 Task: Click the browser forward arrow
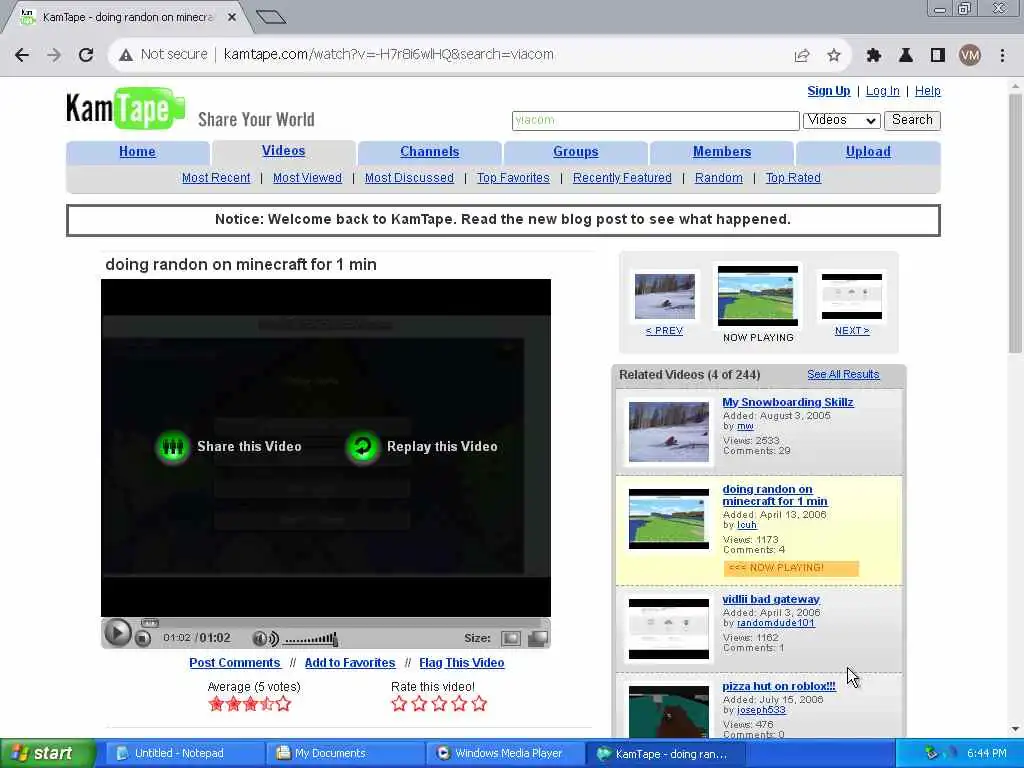tap(54, 55)
